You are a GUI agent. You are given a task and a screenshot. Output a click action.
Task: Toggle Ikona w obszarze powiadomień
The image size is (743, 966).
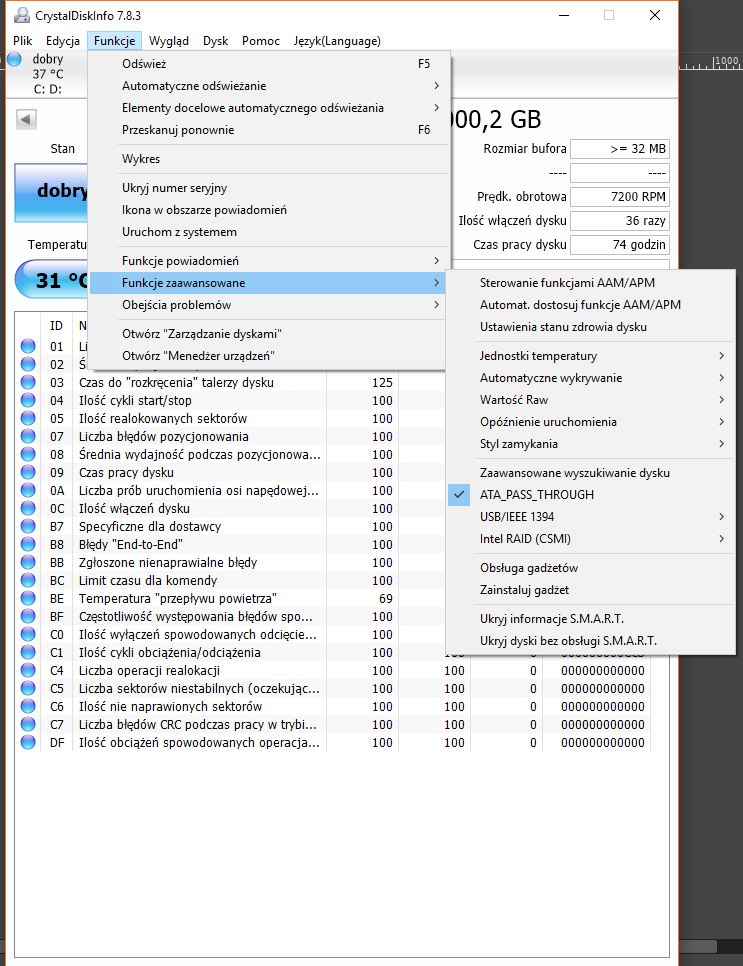coord(267,210)
